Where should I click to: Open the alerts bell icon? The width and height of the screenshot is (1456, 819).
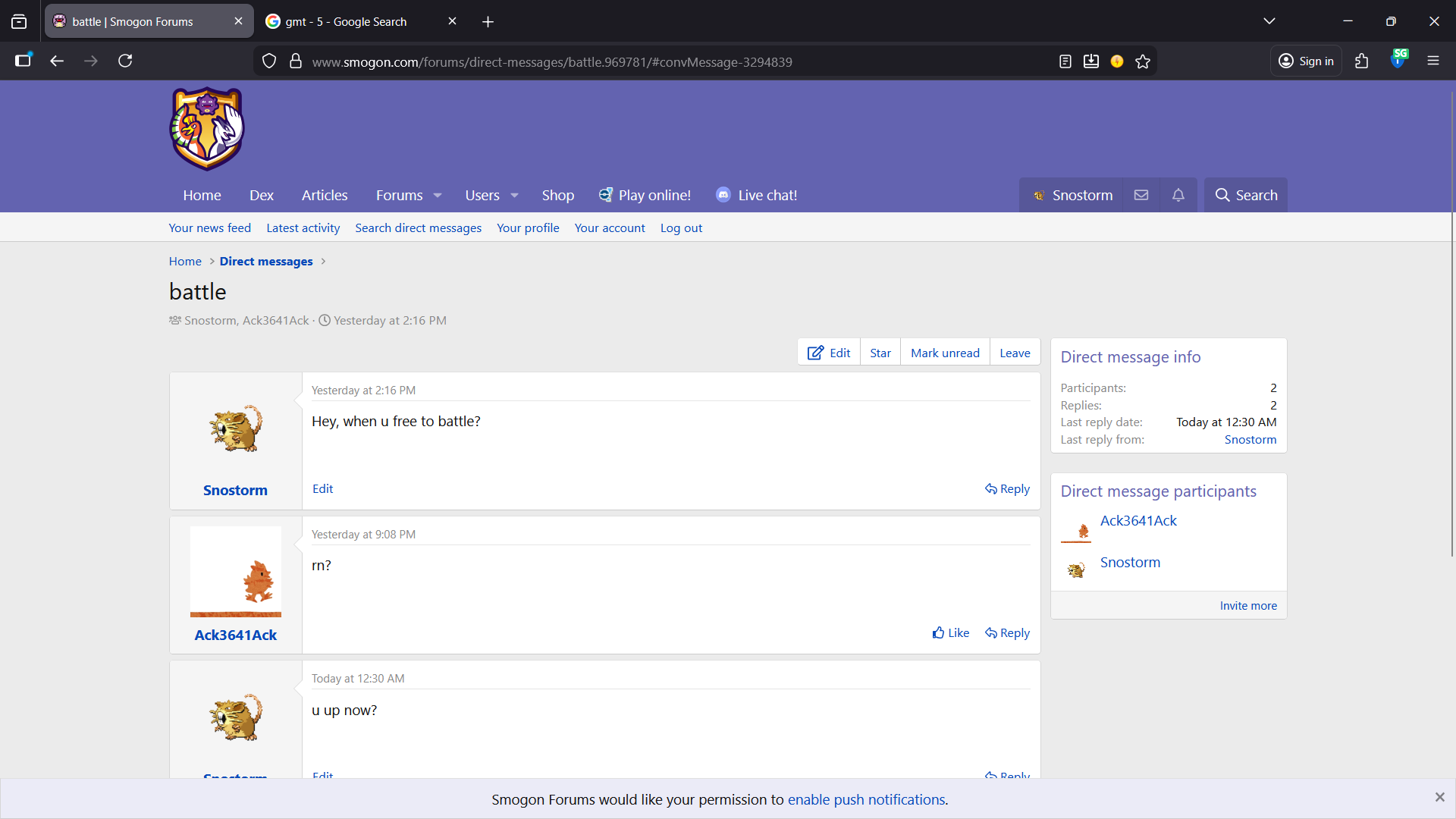(x=1178, y=195)
